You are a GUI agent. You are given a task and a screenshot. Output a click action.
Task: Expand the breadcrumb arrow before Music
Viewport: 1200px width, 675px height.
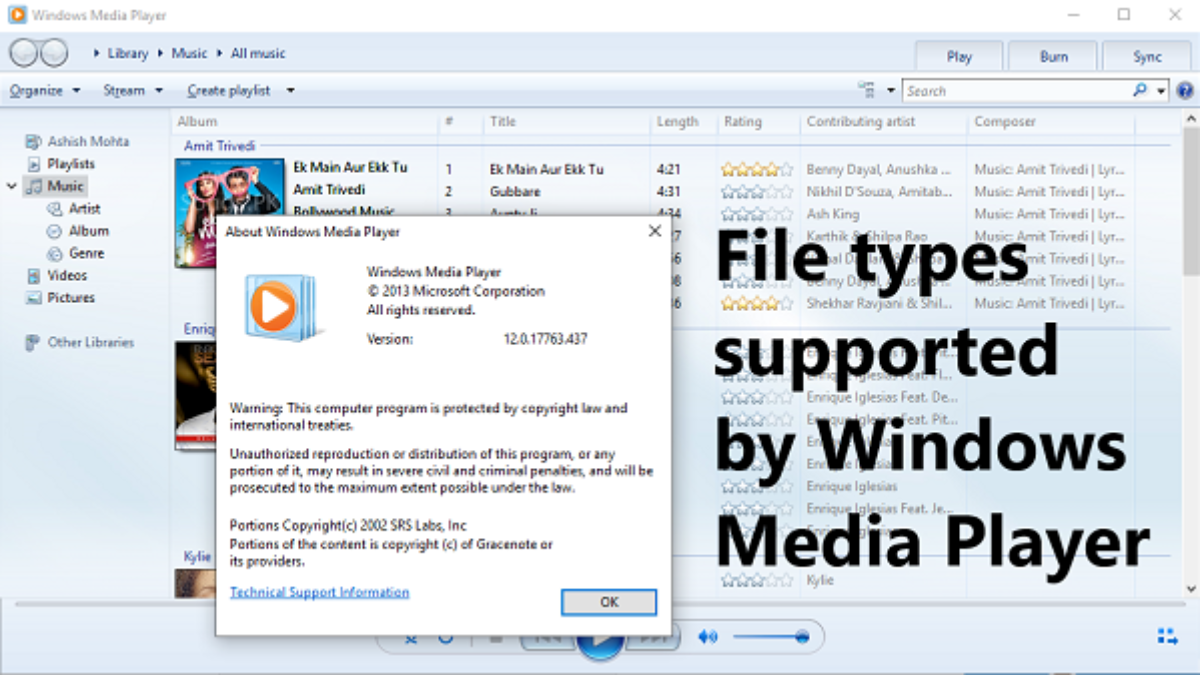(161, 53)
